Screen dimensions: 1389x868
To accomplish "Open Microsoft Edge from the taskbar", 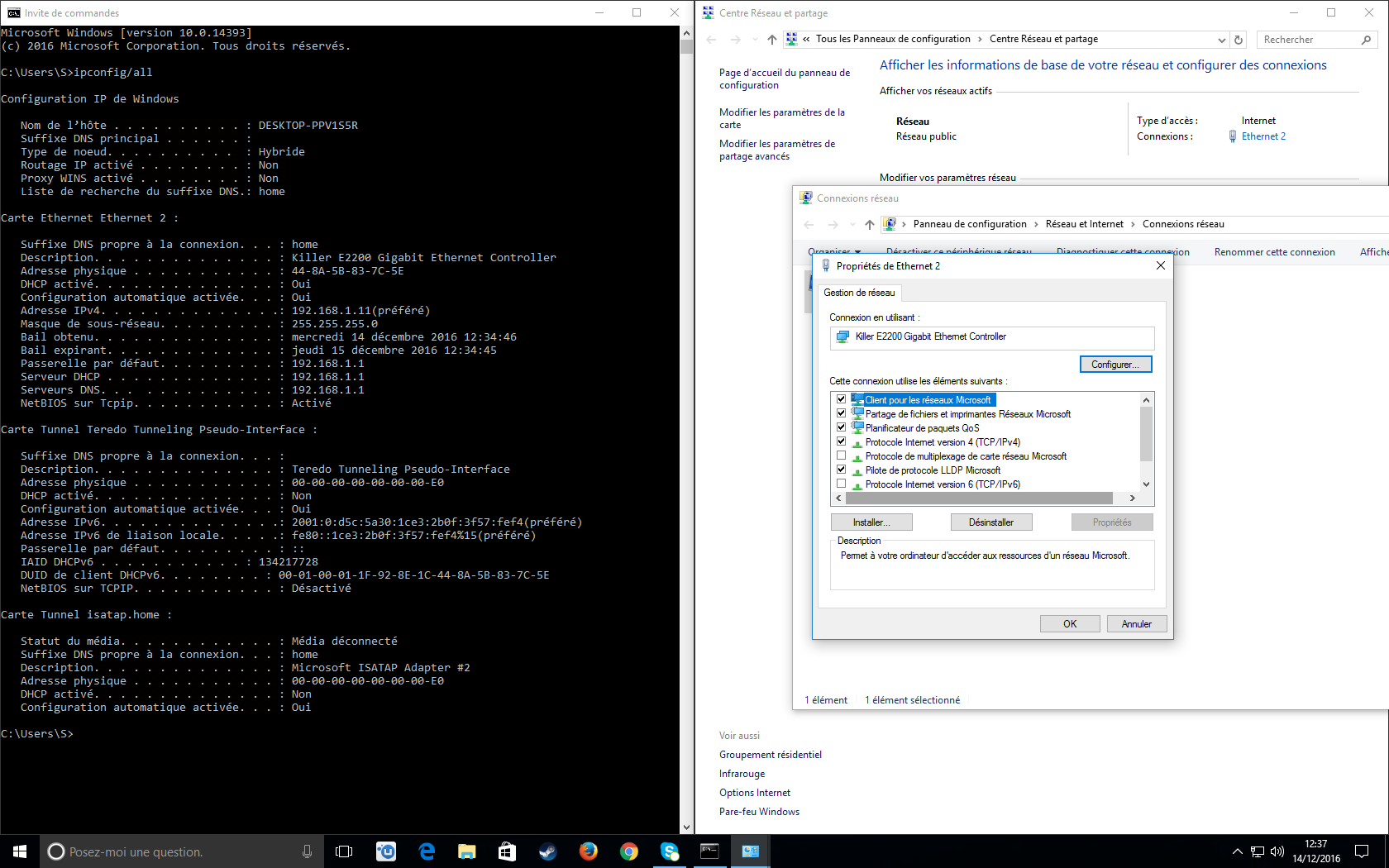I will pyautogui.click(x=427, y=851).
